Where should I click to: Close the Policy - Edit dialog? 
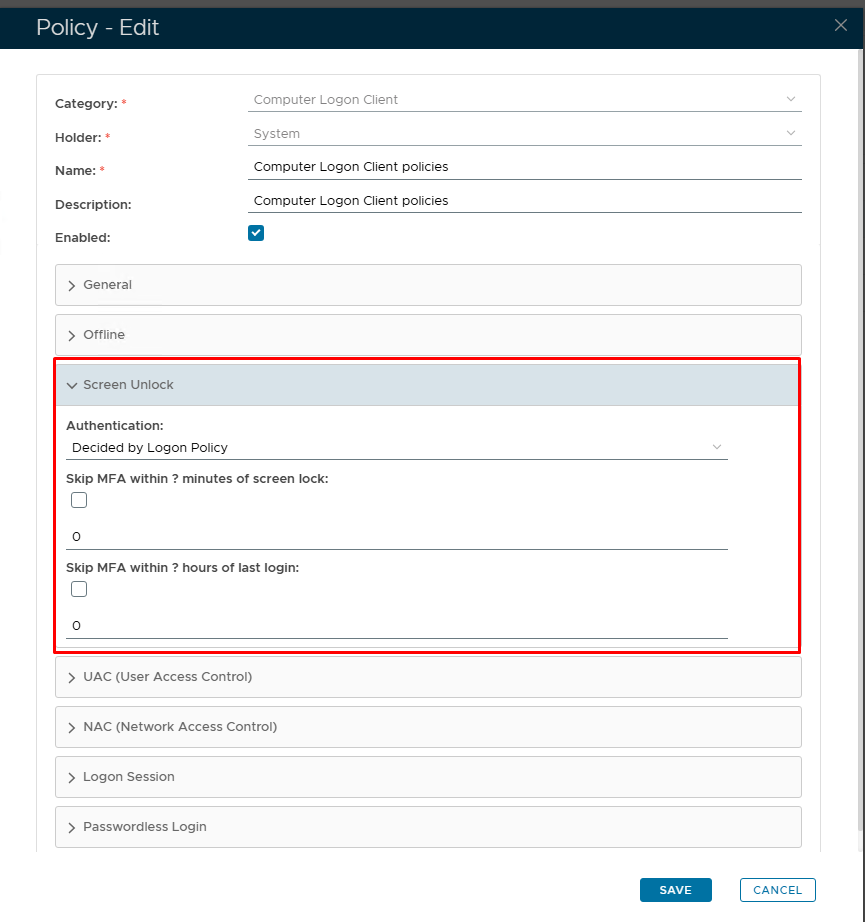coord(840,26)
